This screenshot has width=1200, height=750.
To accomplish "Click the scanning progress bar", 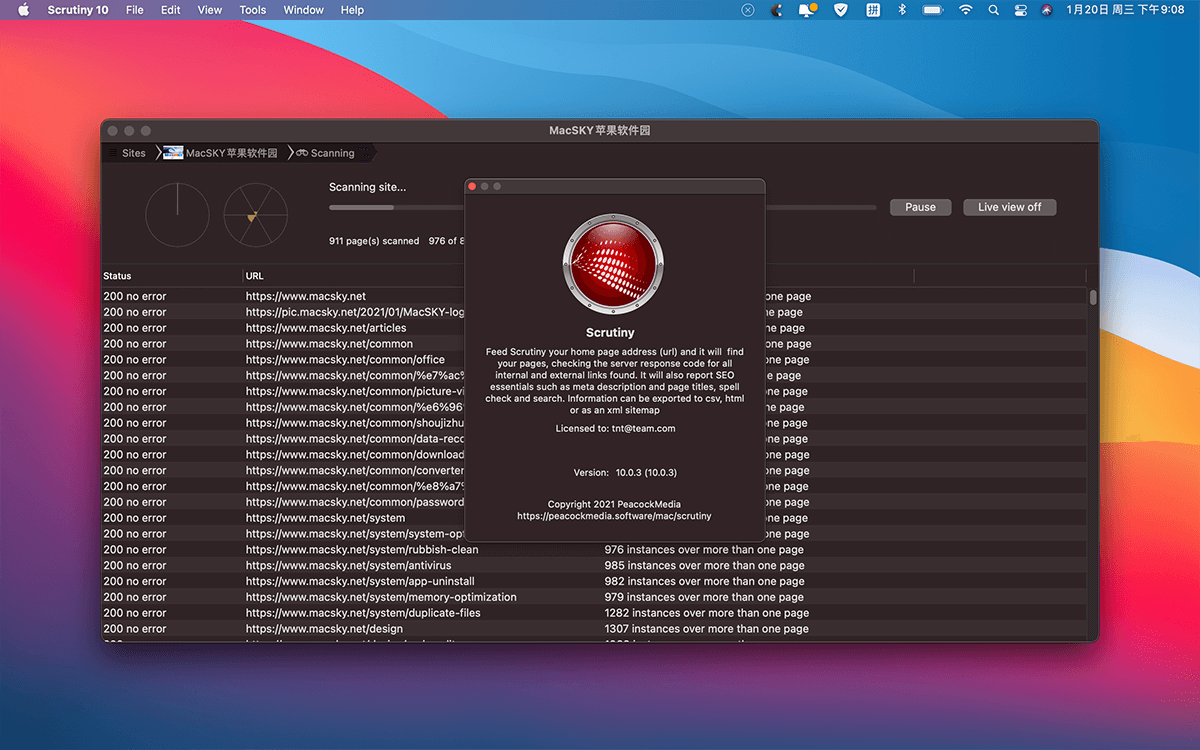I will [x=602, y=207].
